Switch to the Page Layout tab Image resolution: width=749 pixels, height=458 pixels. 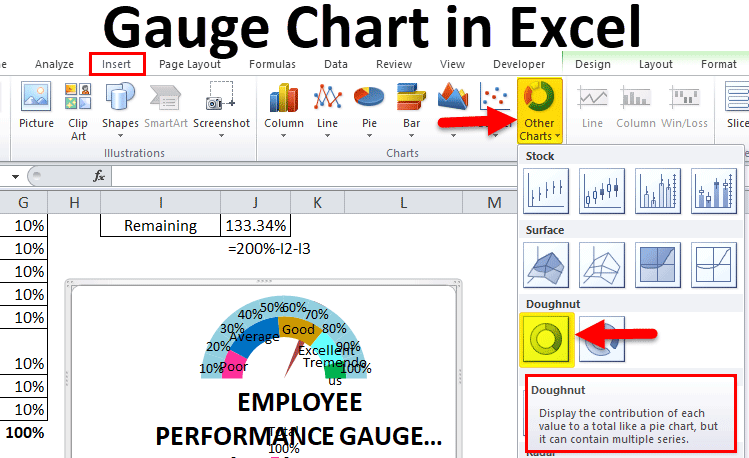(x=190, y=64)
